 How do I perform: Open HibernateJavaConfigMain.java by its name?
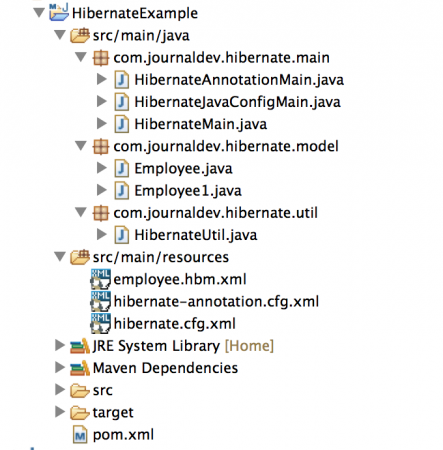point(237,102)
